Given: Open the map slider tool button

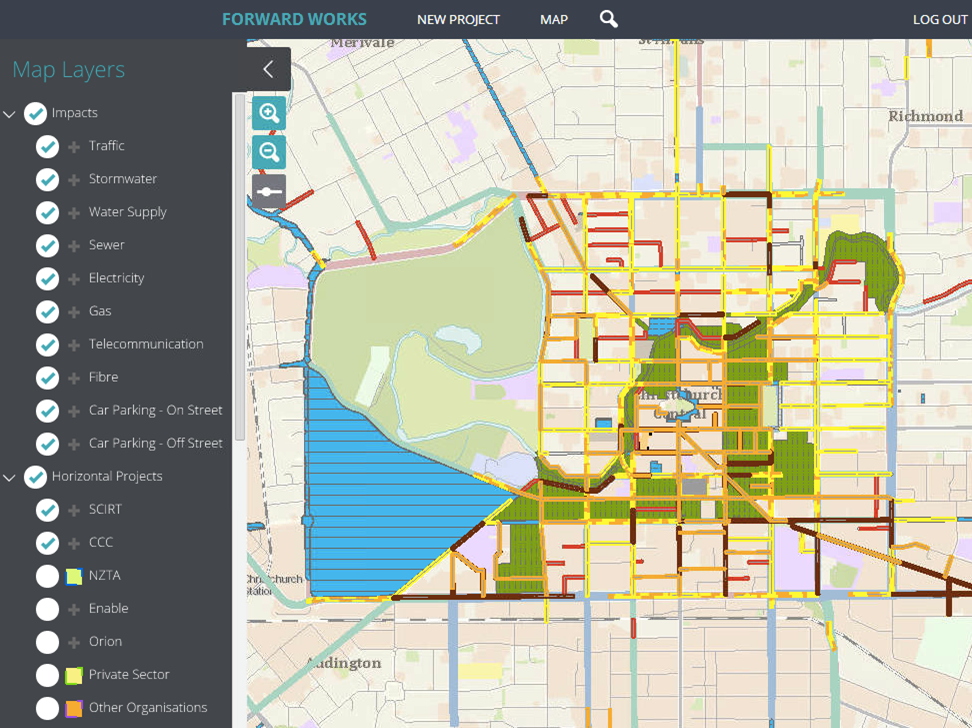Looking at the screenshot, I should 269,192.
